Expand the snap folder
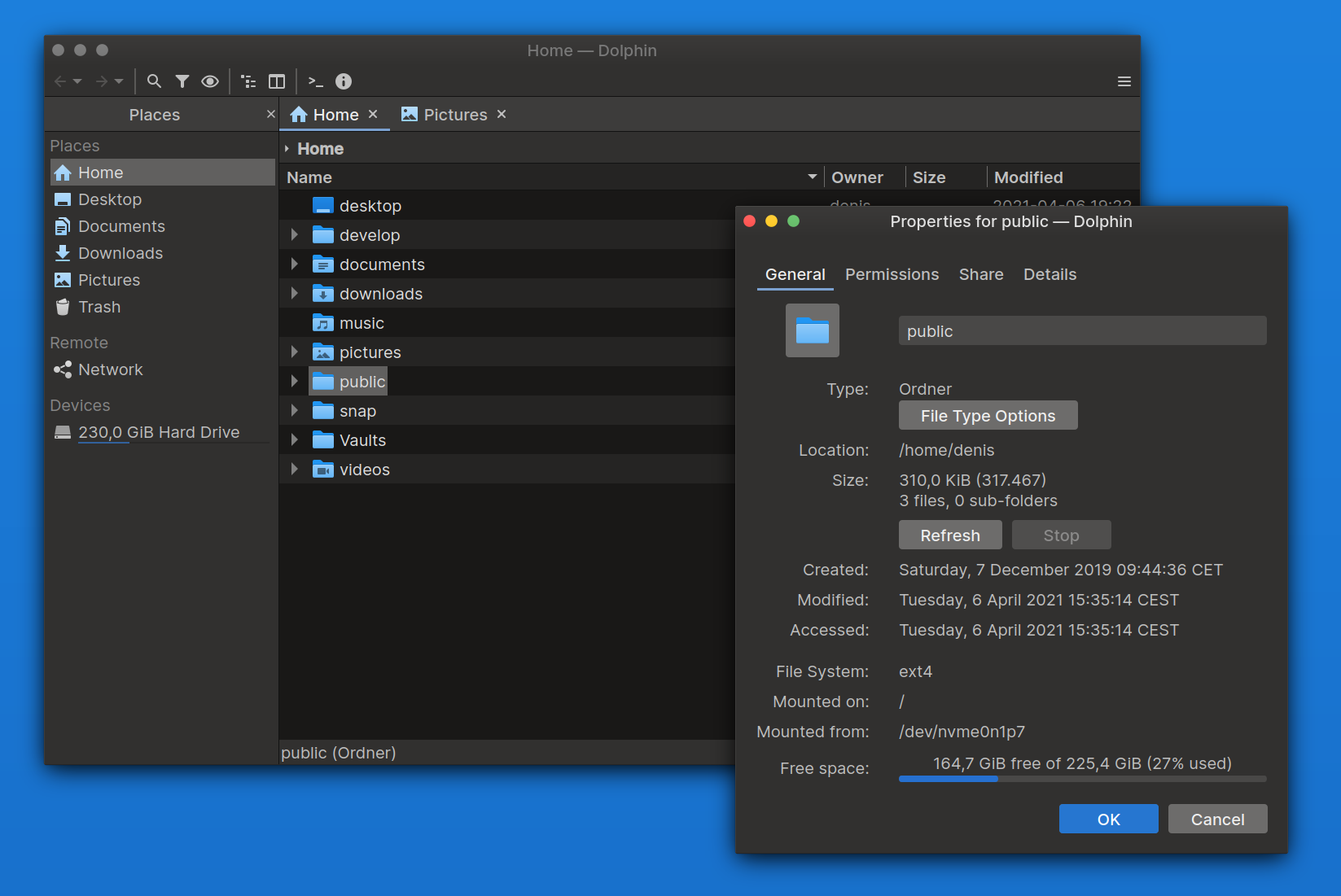The width and height of the screenshot is (1341, 896). pos(295,411)
